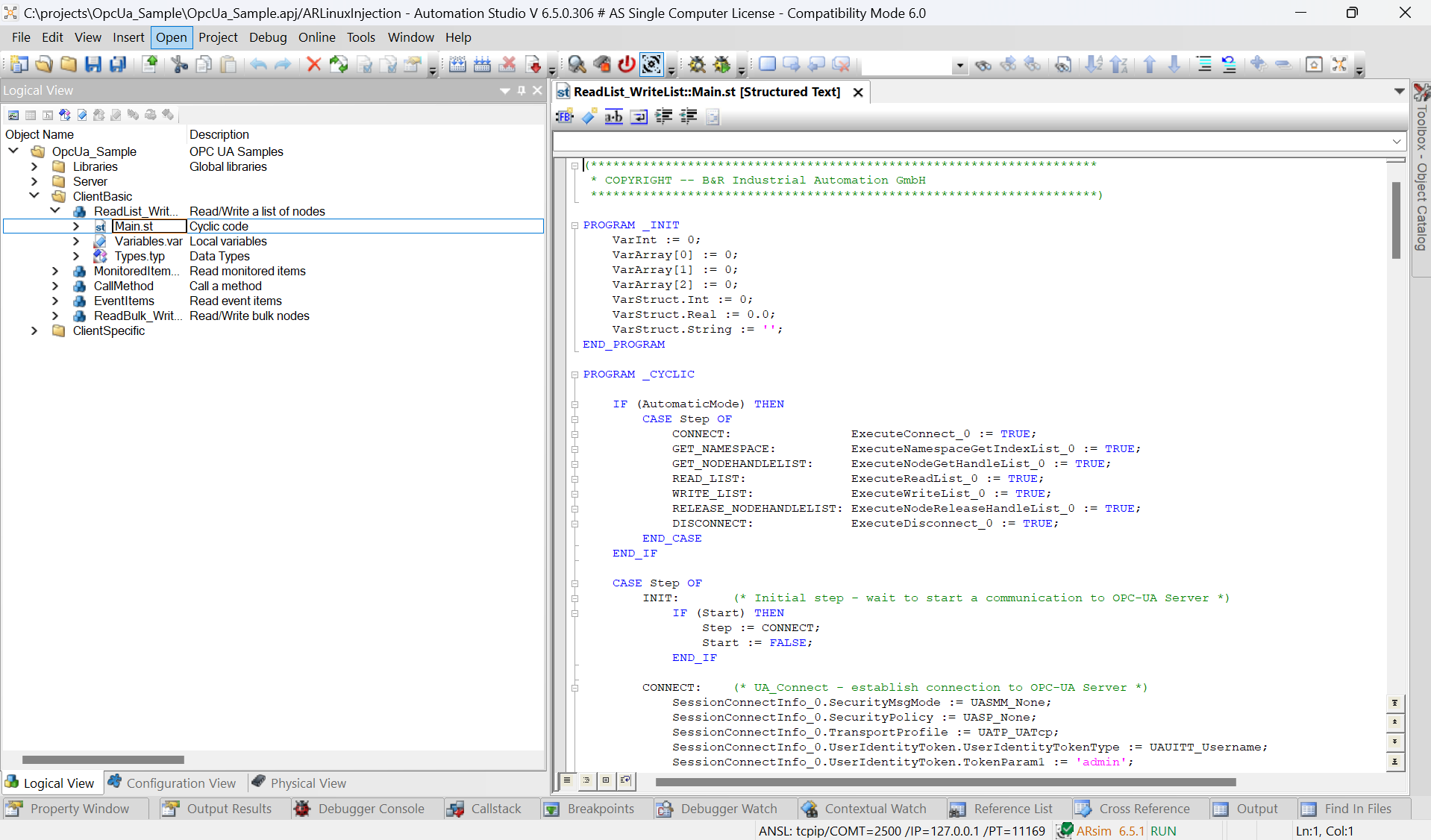Click the Find target magnifier icon
Screen dimensions: 1431x840
tap(577, 64)
